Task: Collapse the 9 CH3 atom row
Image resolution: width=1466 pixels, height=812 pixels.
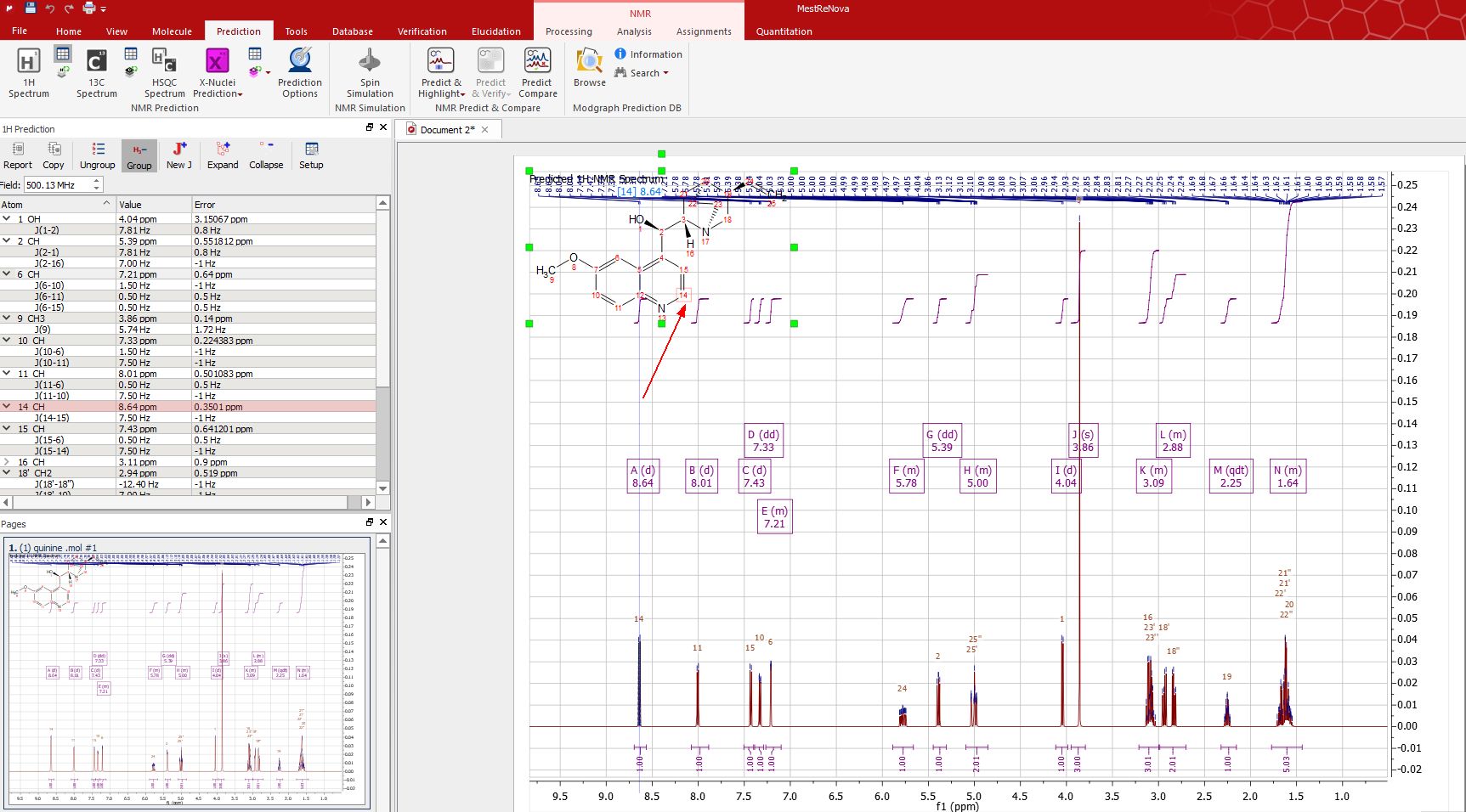Action: [x=7, y=318]
